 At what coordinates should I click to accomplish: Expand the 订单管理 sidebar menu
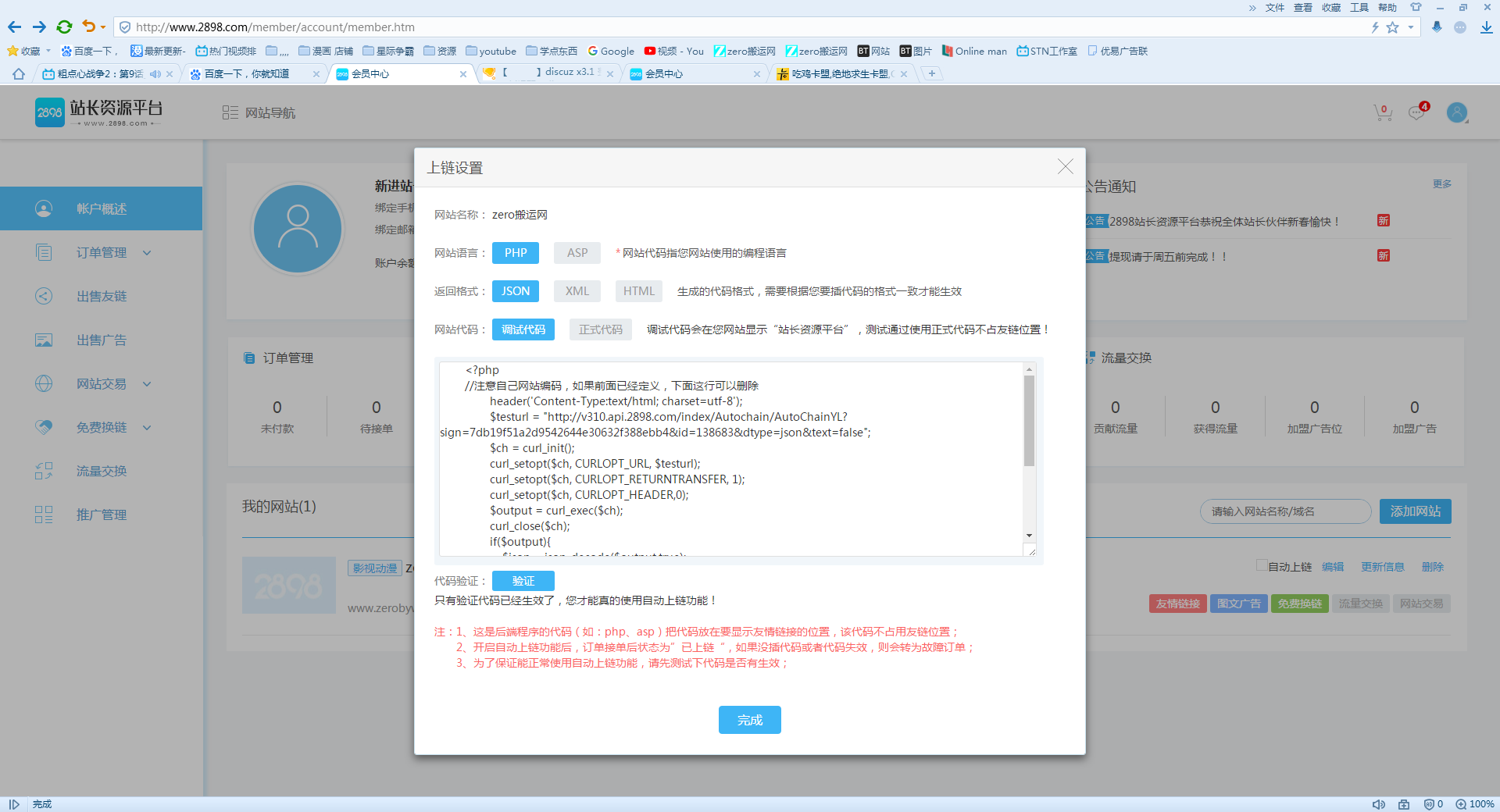click(x=145, y=252)
